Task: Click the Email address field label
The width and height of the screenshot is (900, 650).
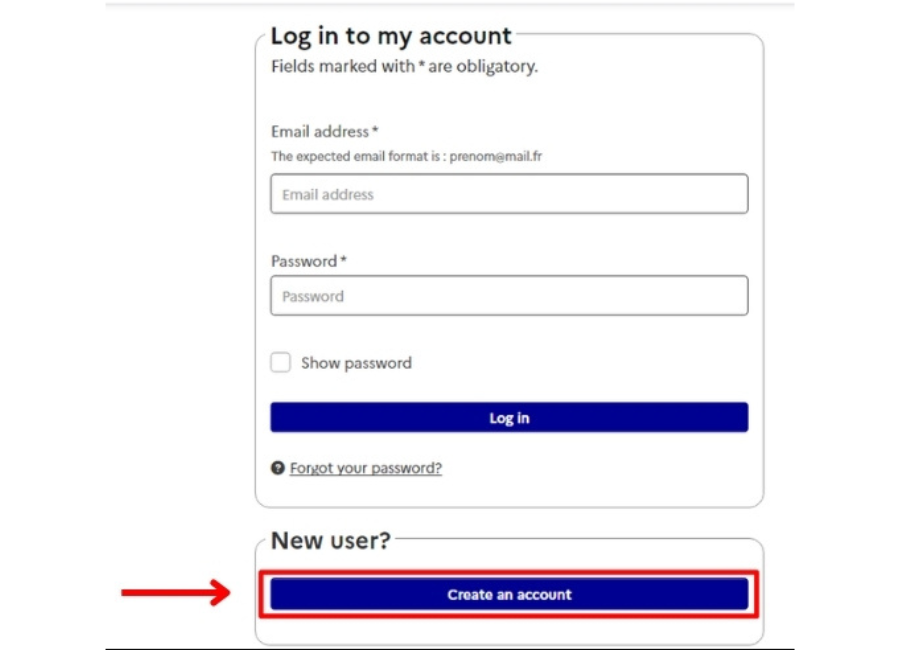Action: pos(320,131)
